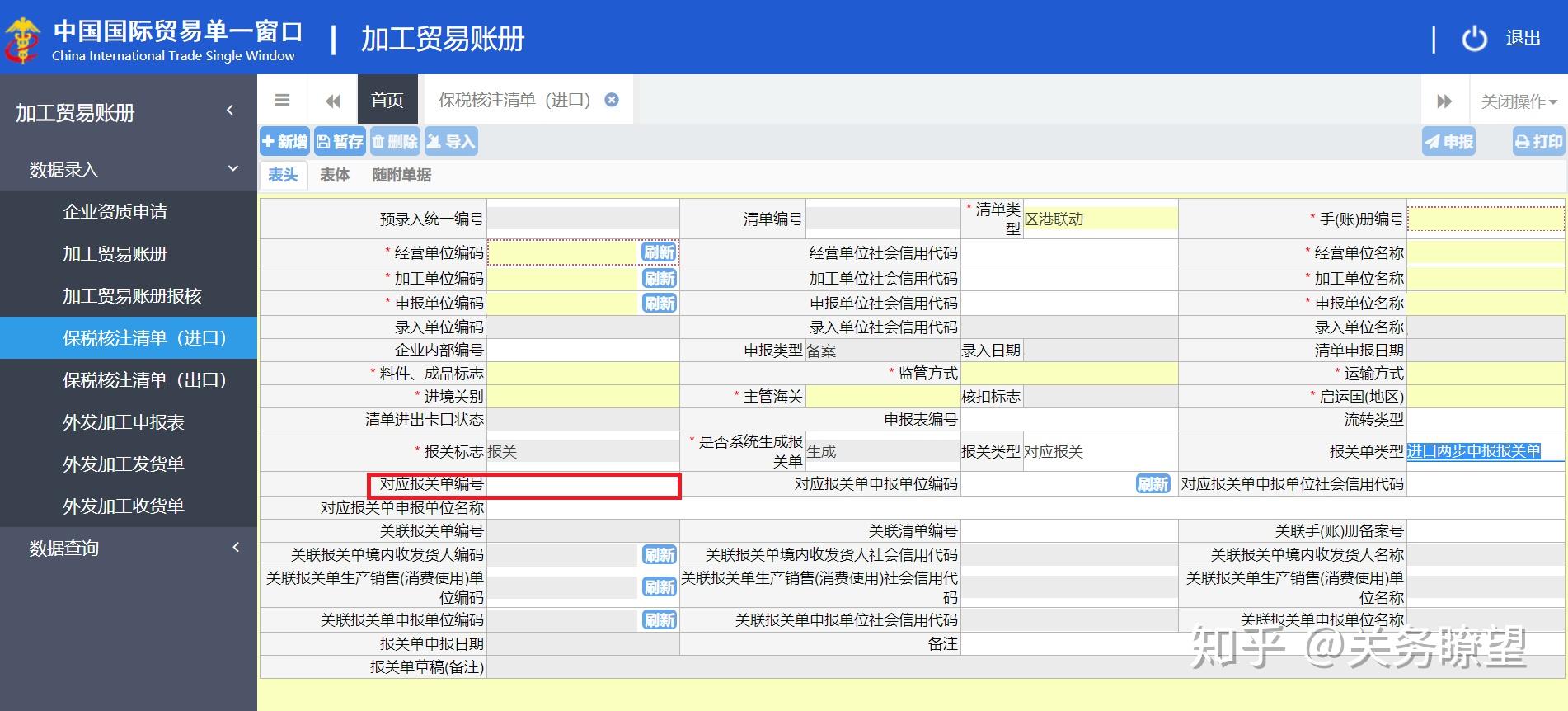Focus the 备注 input field
The width and height of the screenshot is (1568, 711).
1263,643
